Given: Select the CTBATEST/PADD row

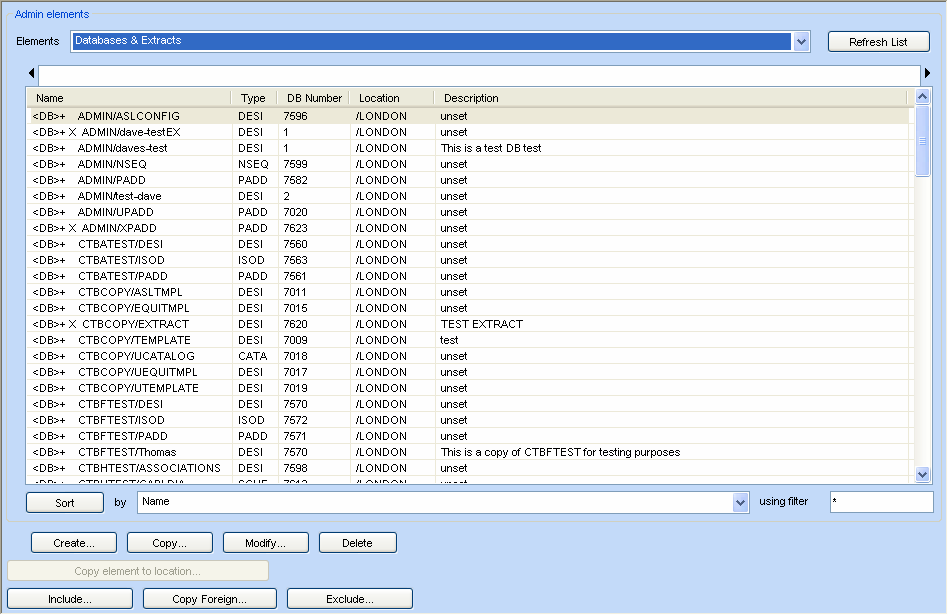Looking at the screenshot, I should (x=469, y=276).
